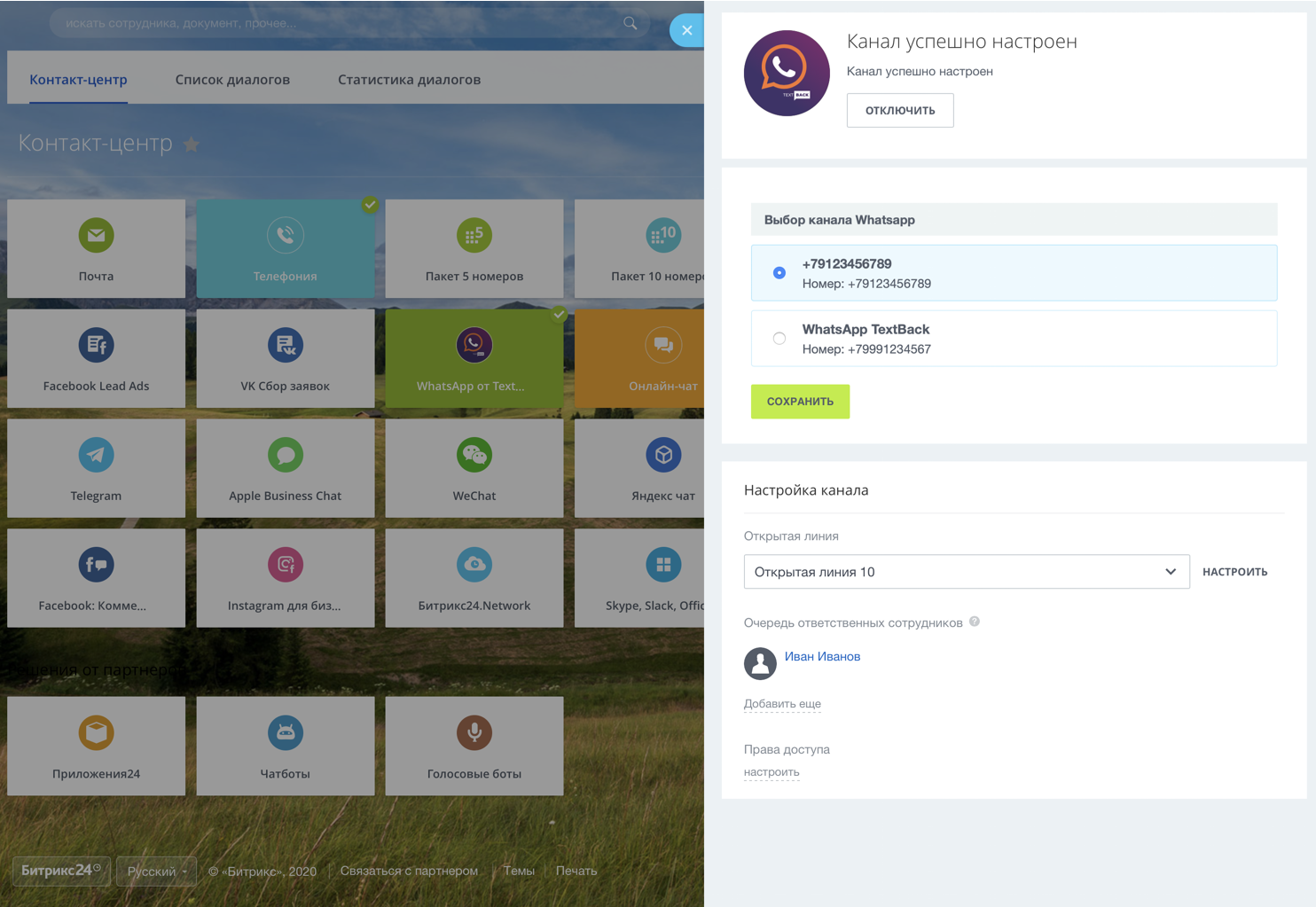Image resolution: width=1316 pixels, height=907 pixels.
Task: Open the Темы footer link
Action: click(x=519, y=872)
